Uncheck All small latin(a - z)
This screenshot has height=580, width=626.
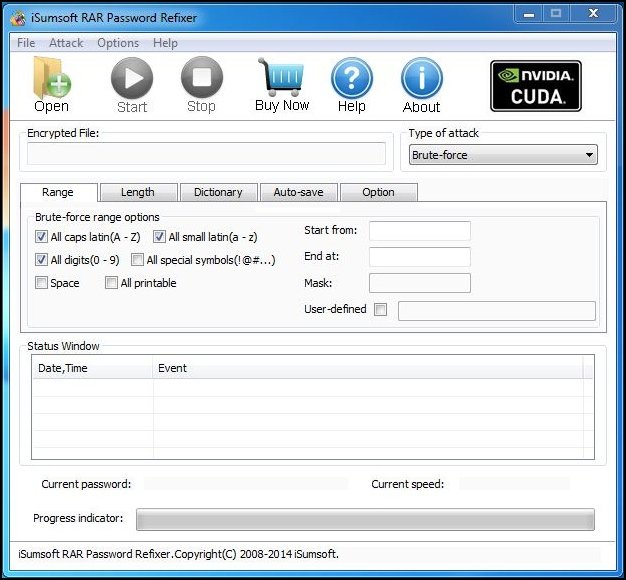point(159,237)
